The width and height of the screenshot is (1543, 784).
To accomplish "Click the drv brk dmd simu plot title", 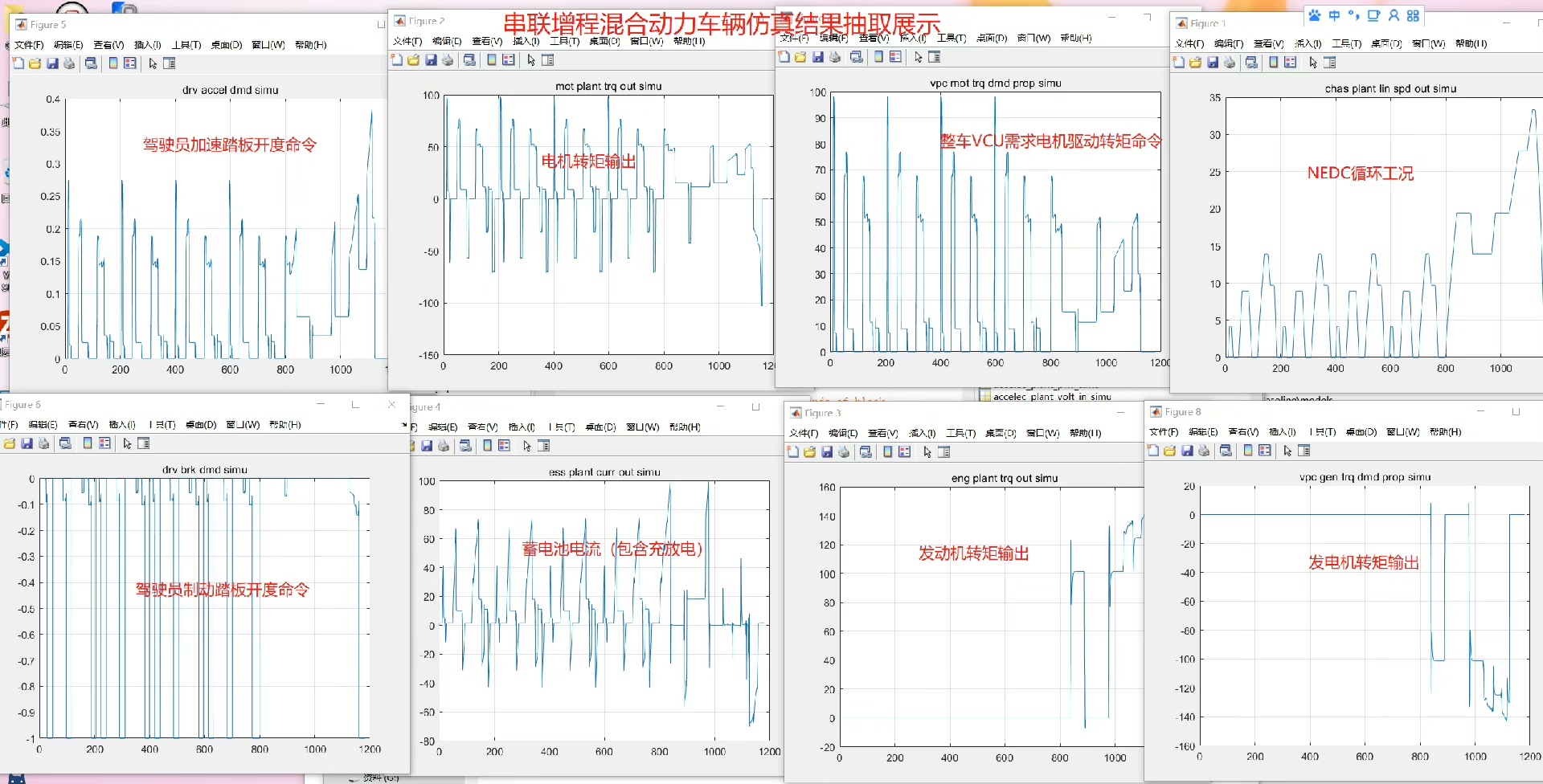I will [x=204, y=469].
